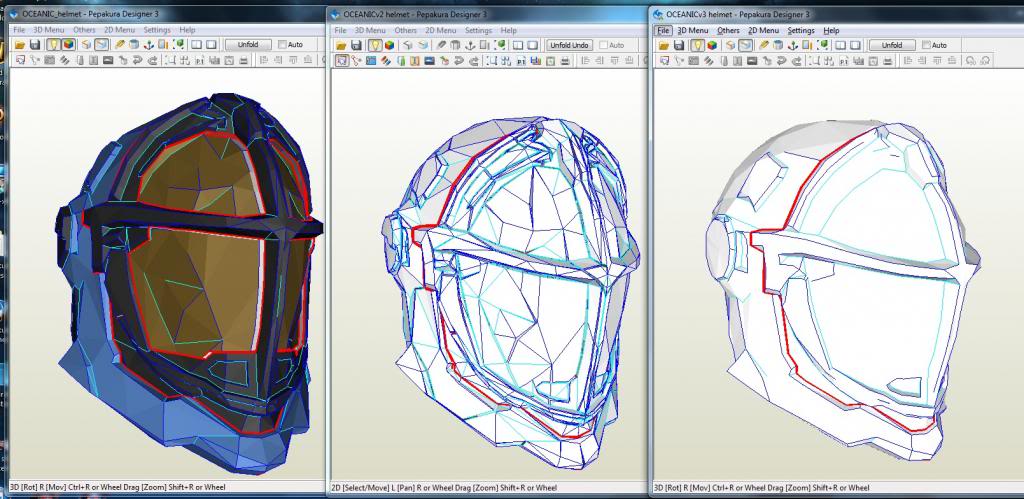Open the Help menu in OCEANIC_helmet window

[186, 31]
